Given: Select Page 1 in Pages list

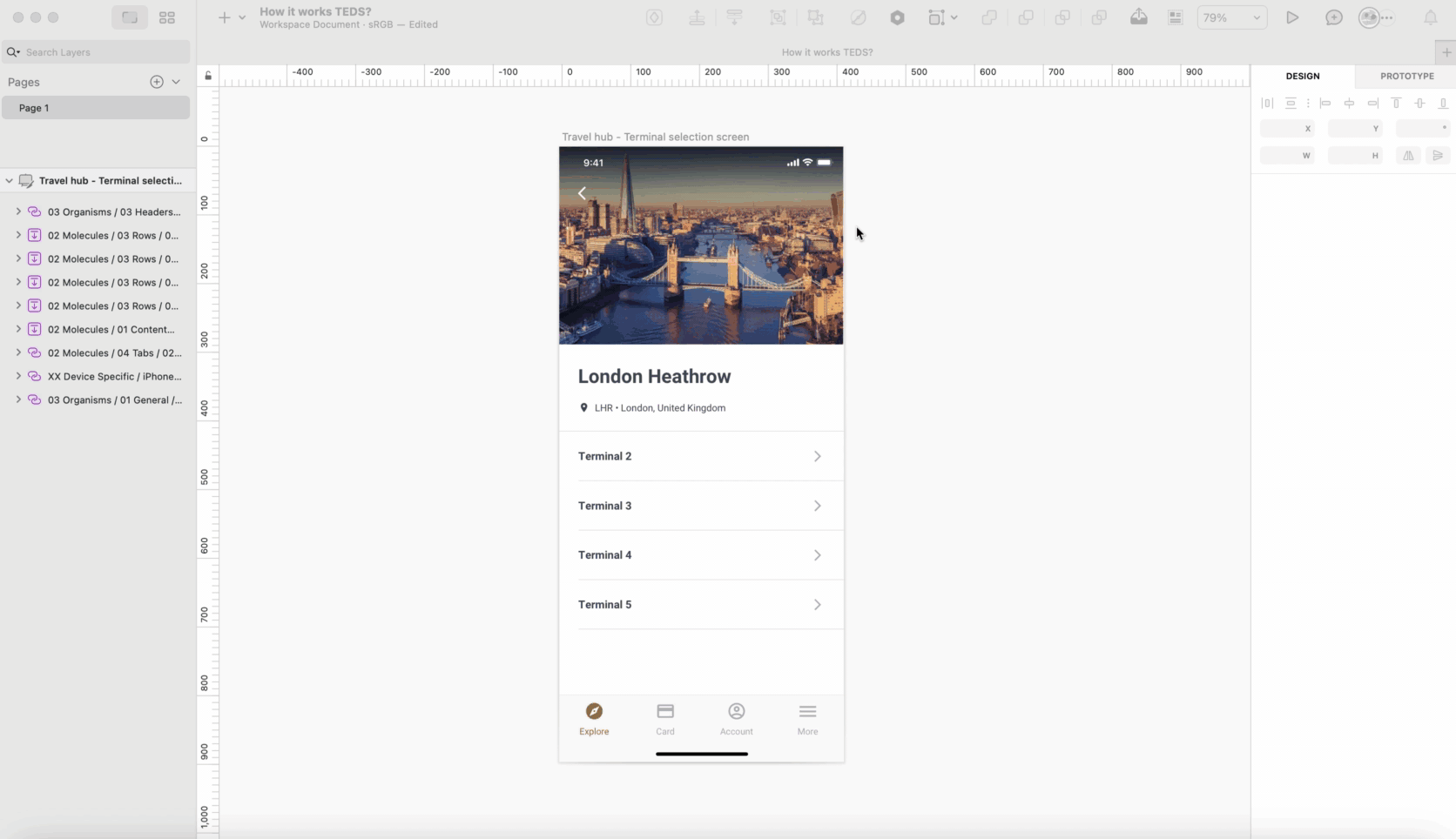Looking at the screenshot, I should (x=96, y=108).
